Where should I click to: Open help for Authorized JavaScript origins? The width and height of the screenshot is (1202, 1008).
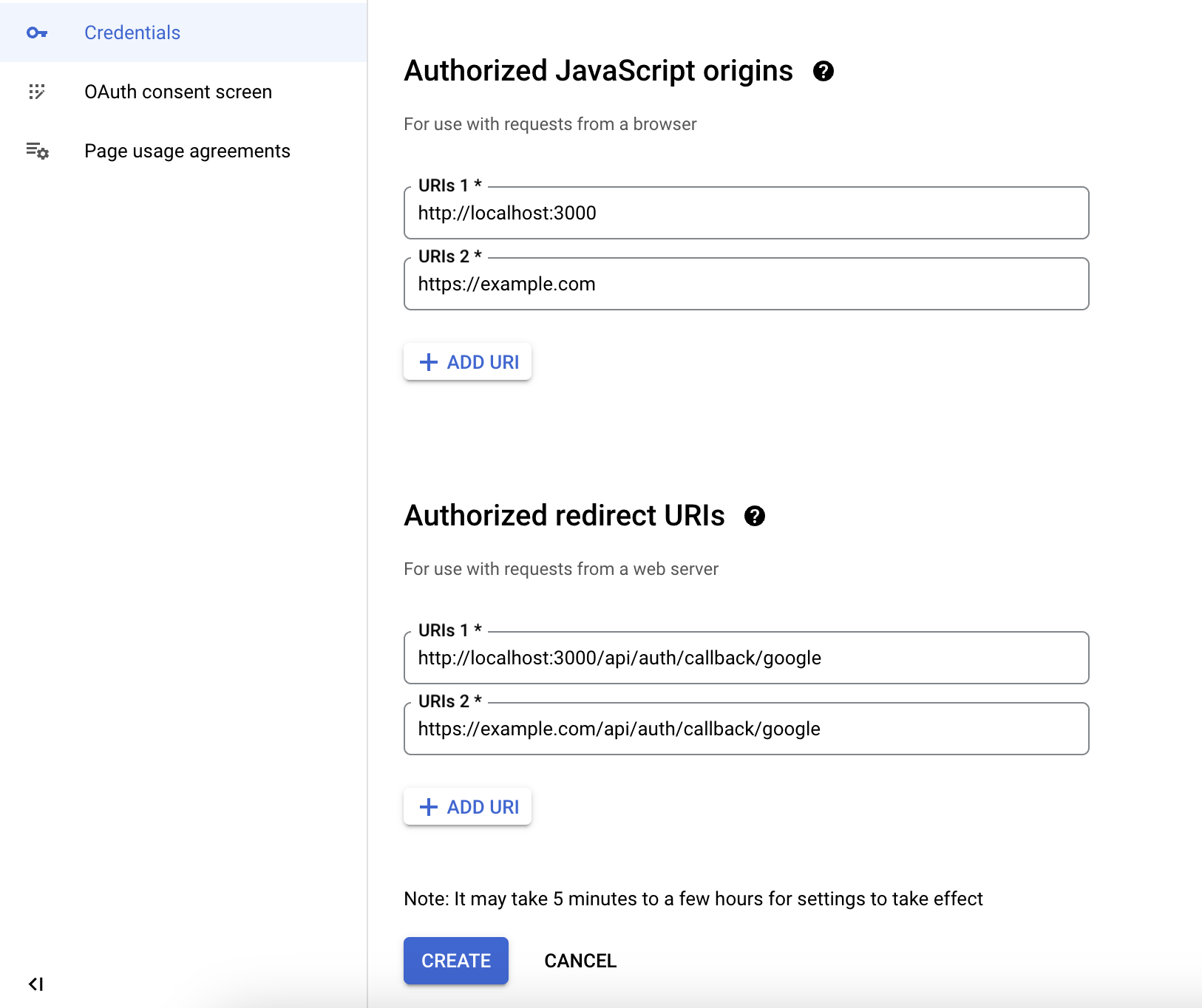[x=824, y=71]
